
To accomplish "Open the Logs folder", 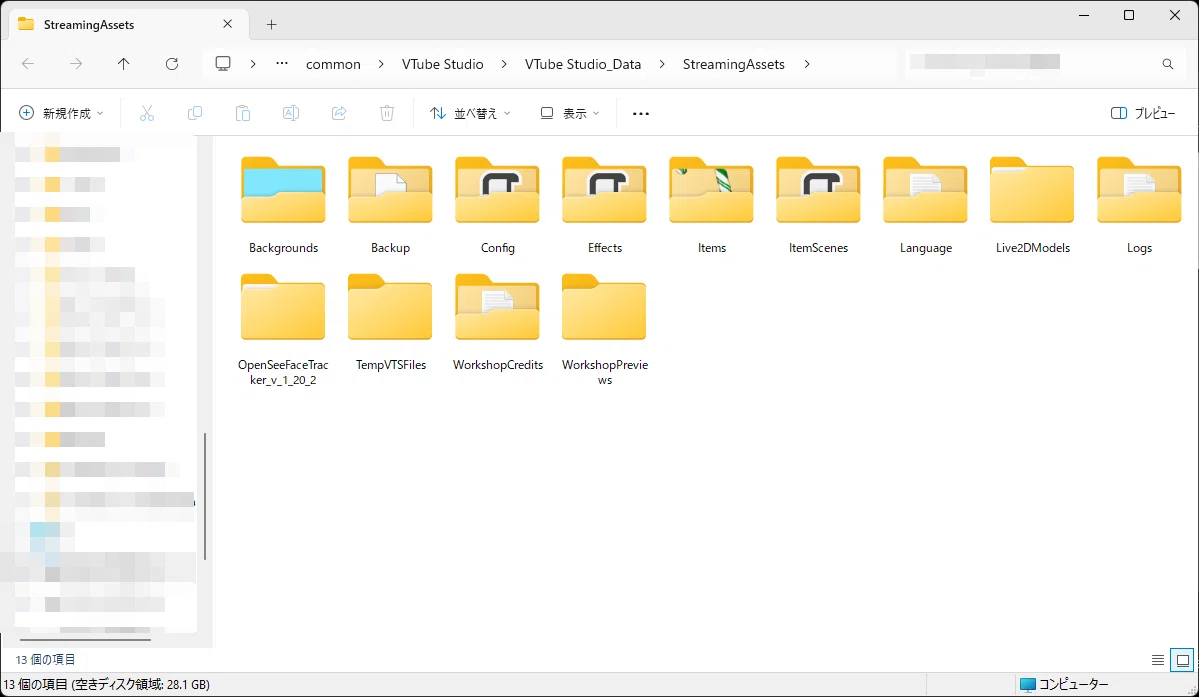I will (x=1139, y=206).
